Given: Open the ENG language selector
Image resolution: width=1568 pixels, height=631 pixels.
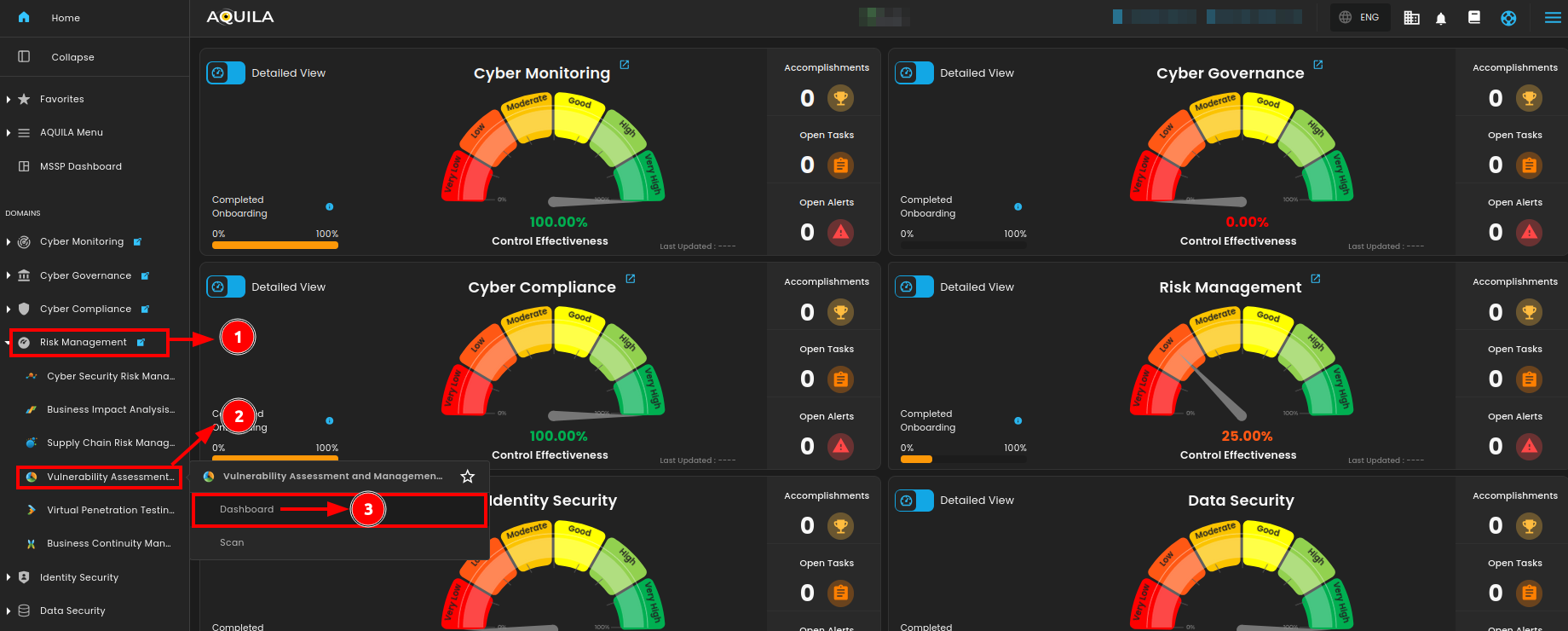Looking at the screenshot, I should [1360, 17].
